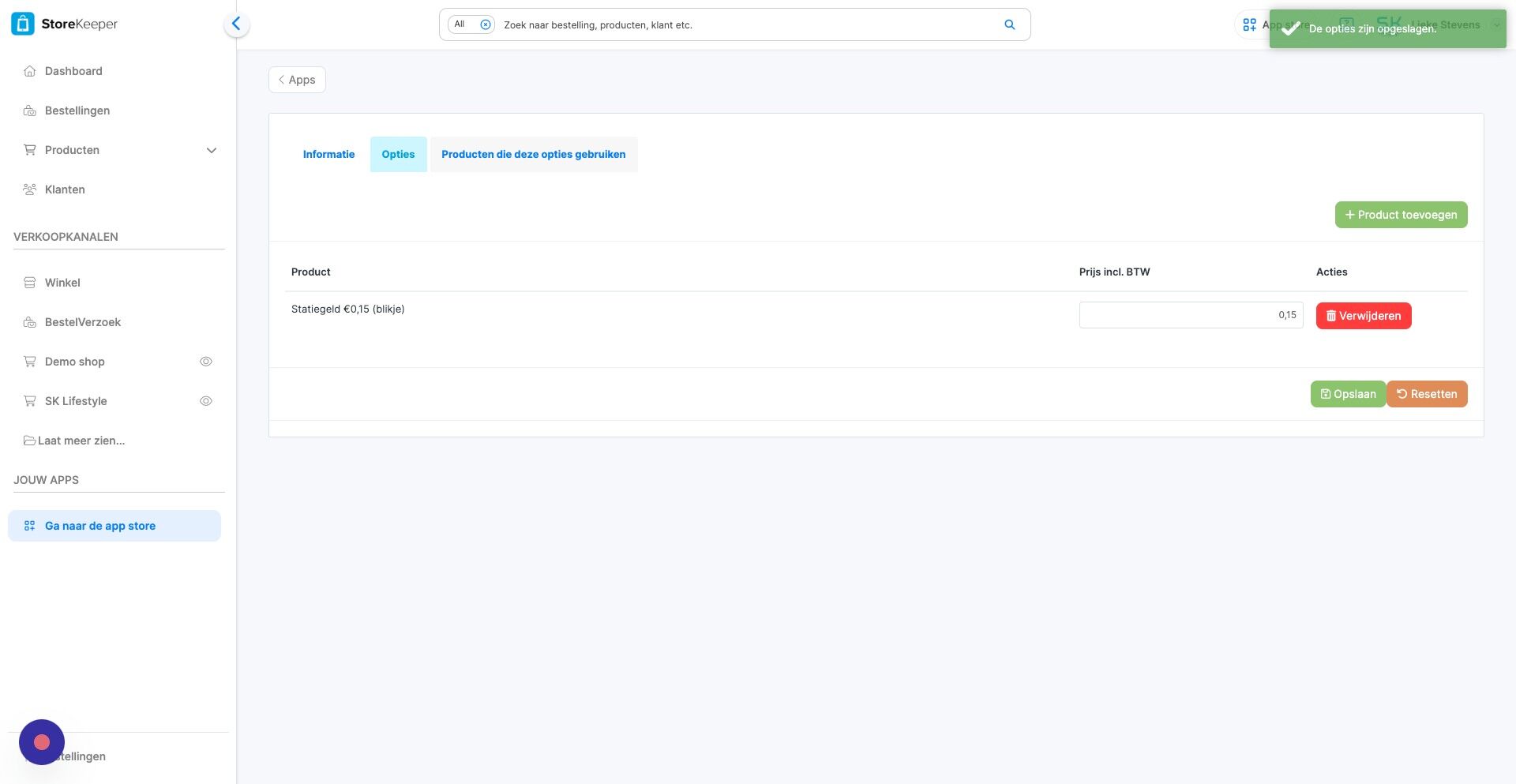The image size is (1516, 784).
Task: Click the app store grid icon in sidebar
Action: (x=30, y=526)
